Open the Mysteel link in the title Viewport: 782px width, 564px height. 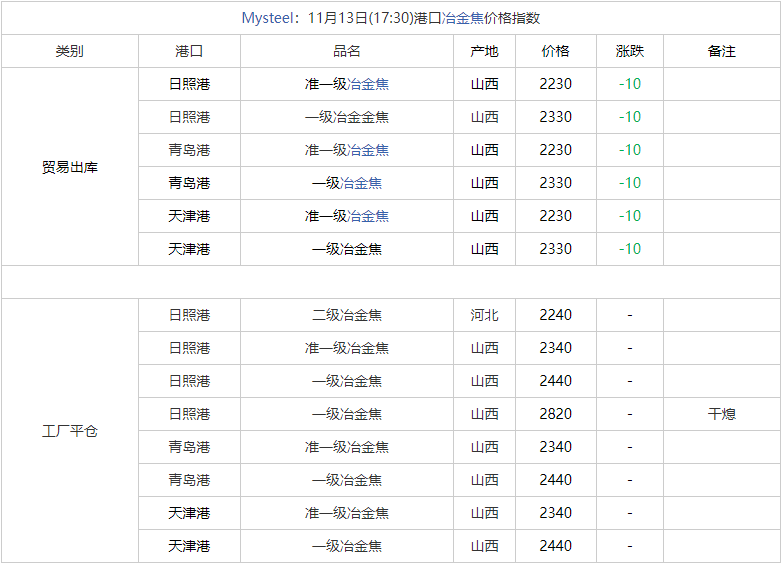point(267,18)
